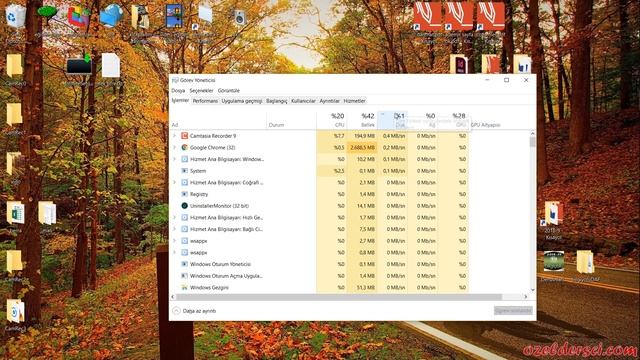Click the 0,4 MB/sn disk cell
This screenshot has height=360, width=640.
(393, 136)
